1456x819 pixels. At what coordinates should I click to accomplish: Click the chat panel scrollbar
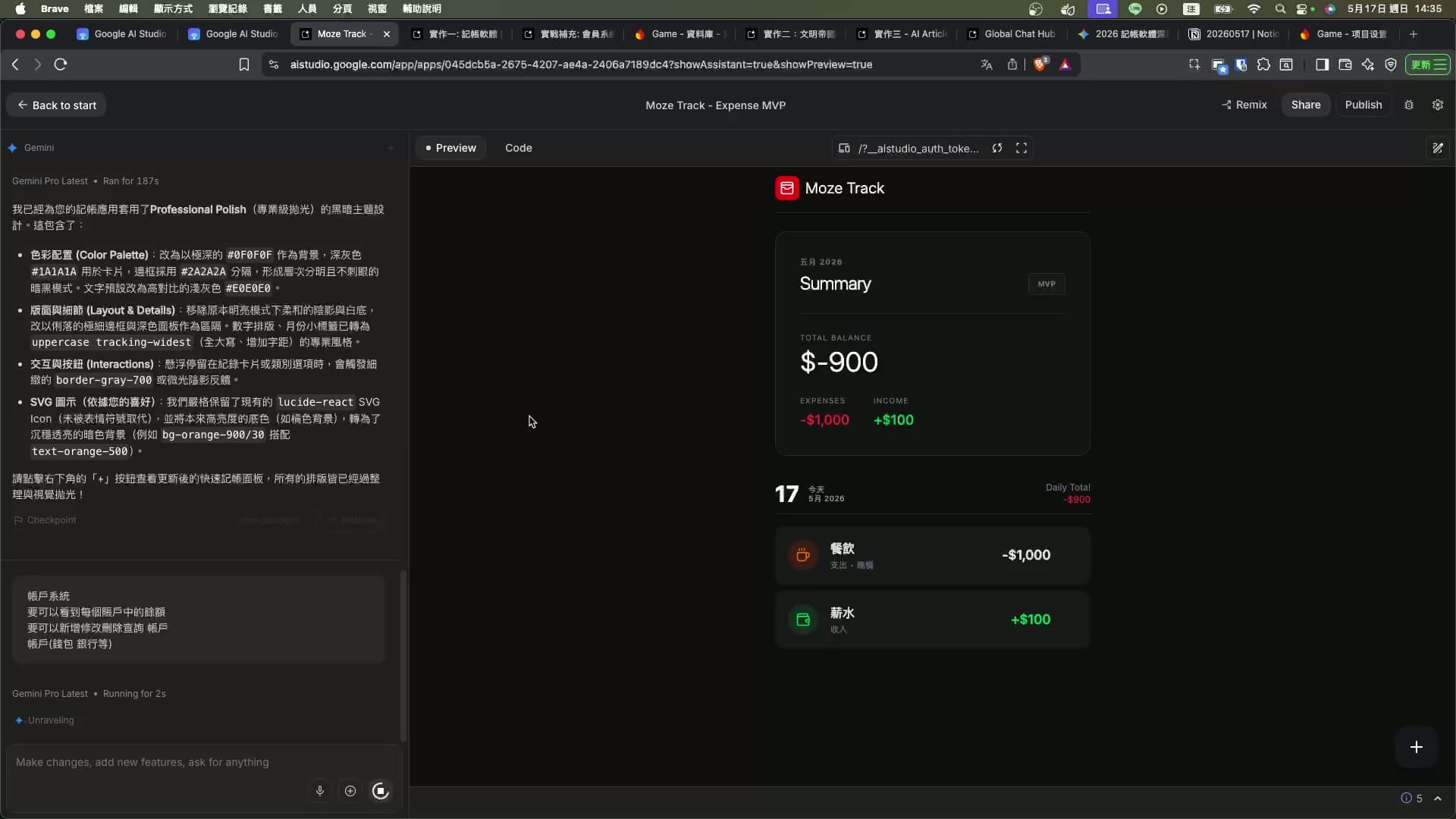[x=403, y=656]
